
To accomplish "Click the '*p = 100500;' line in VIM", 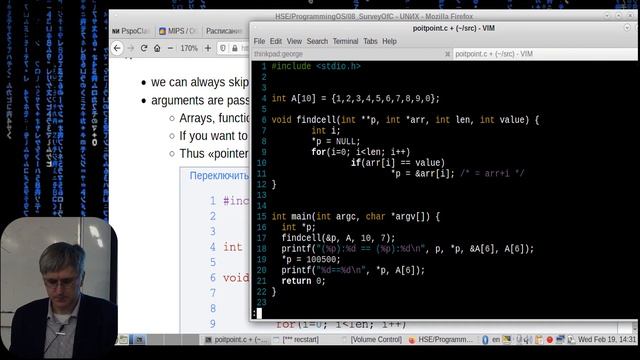I will pyautogui.click(x=311, y=260).
